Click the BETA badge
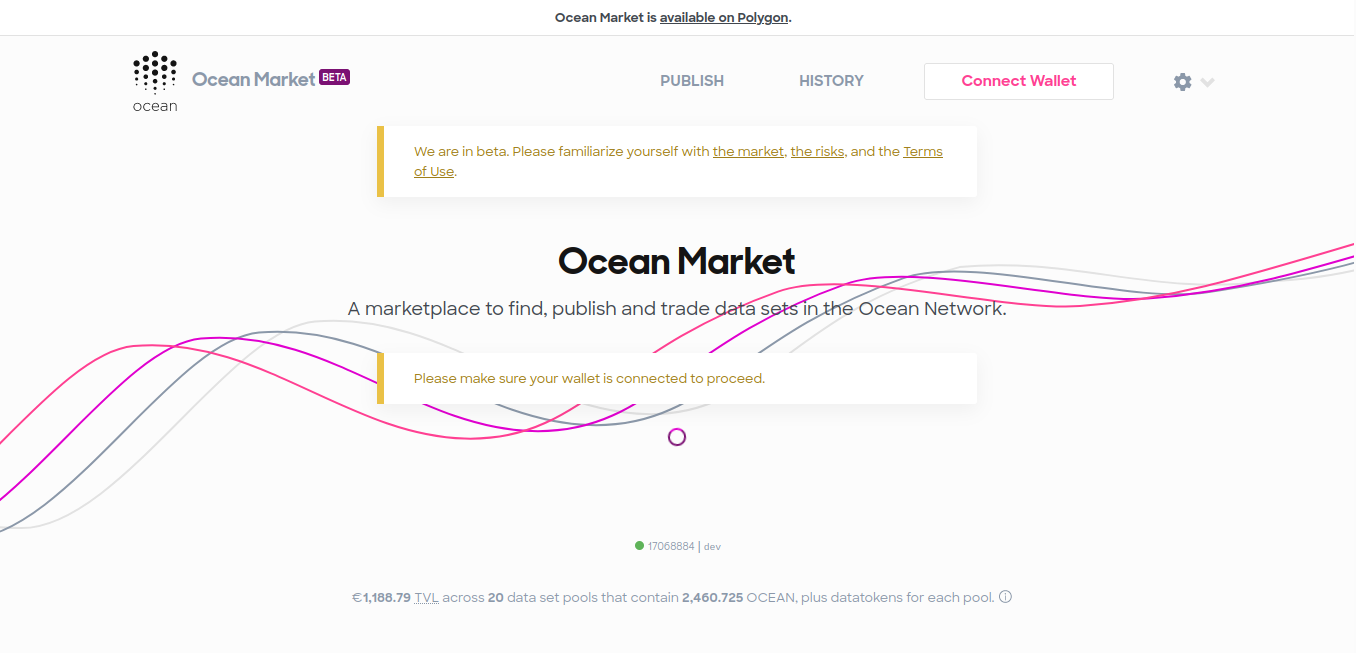The image size is (1356, 653). 334,77
